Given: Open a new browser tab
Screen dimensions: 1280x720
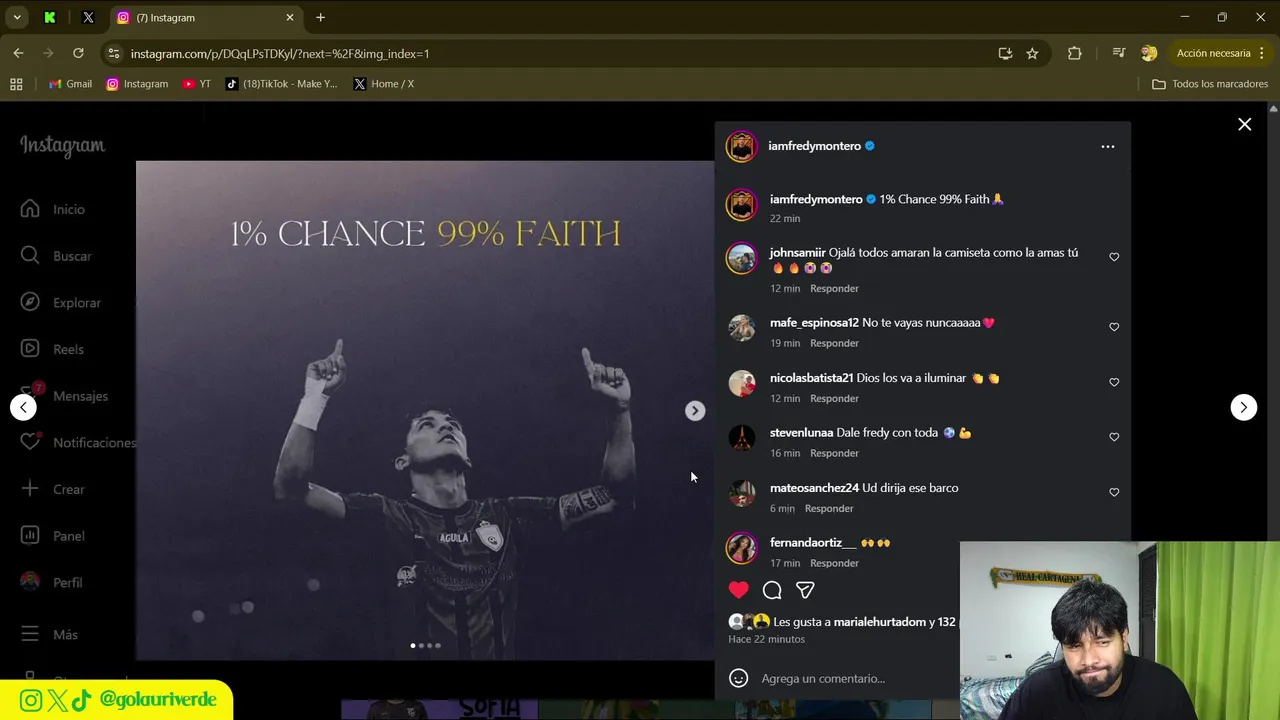Looking at the screenshot, I should pos(320,17).
